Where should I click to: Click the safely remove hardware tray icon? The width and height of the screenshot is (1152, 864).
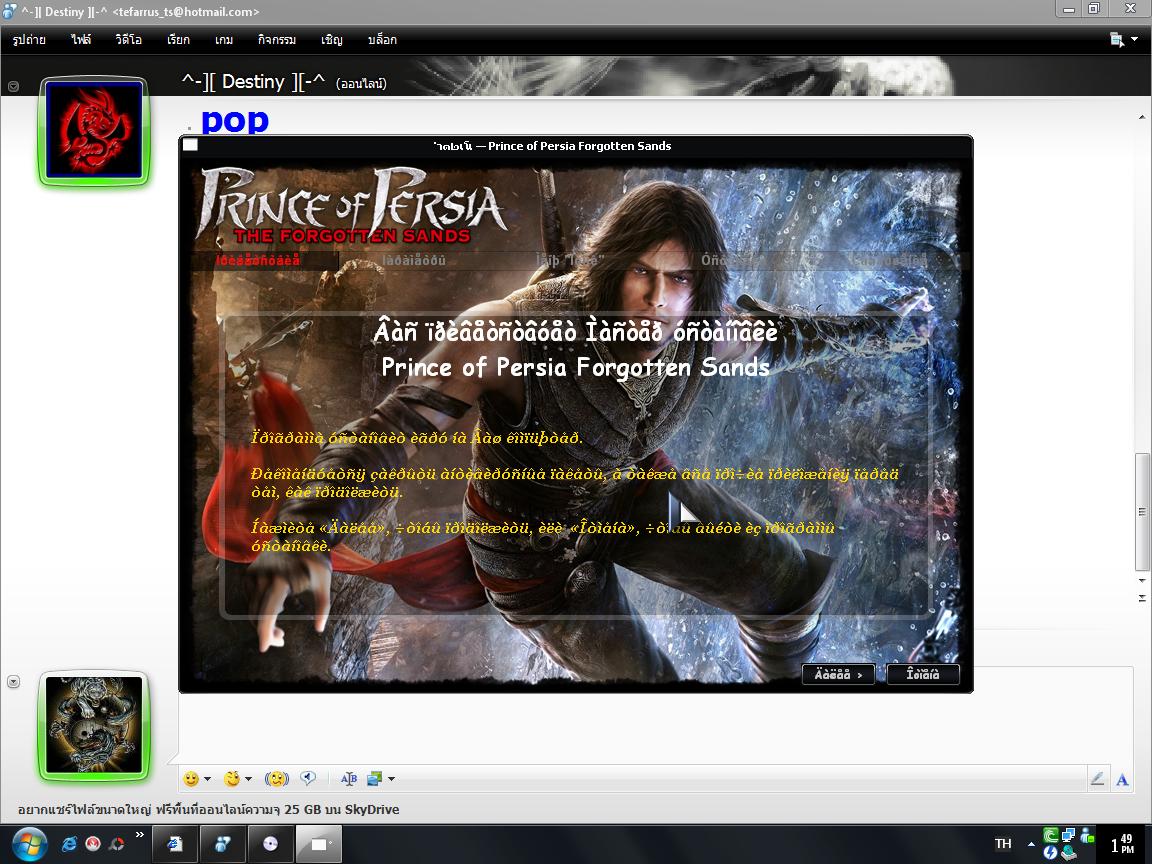1068,853
